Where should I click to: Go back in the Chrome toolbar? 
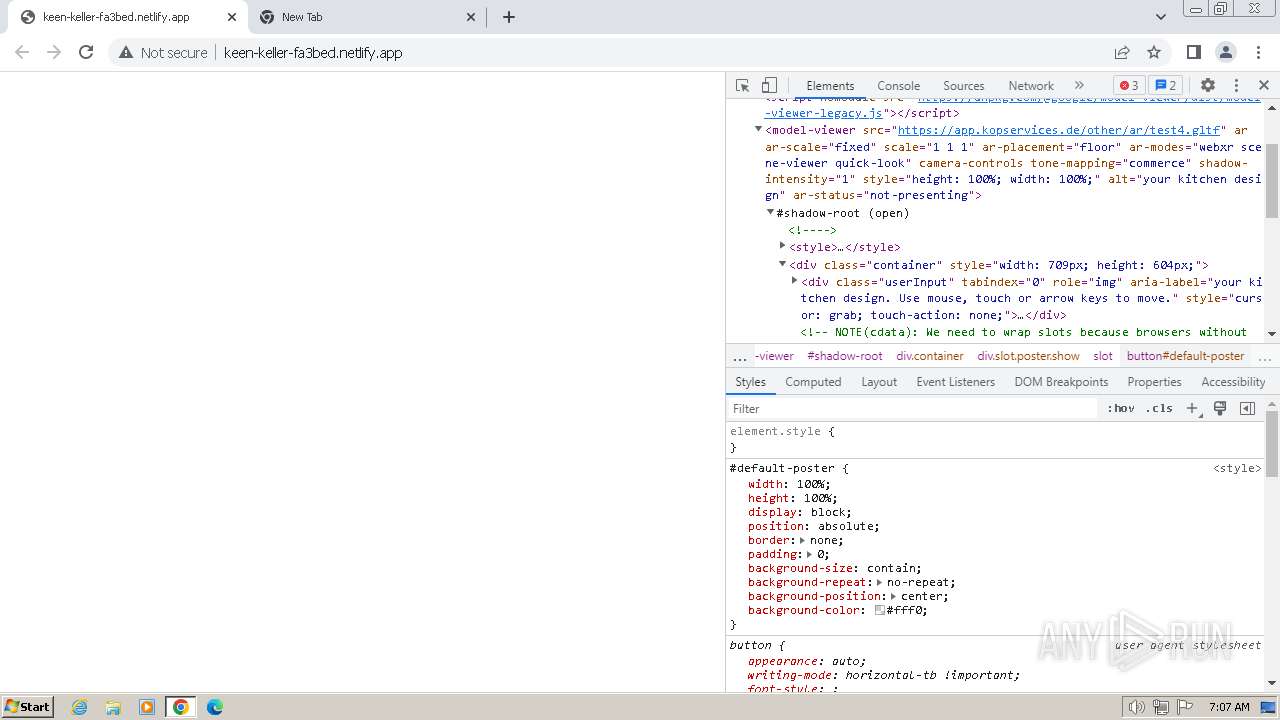coord(22,52)
